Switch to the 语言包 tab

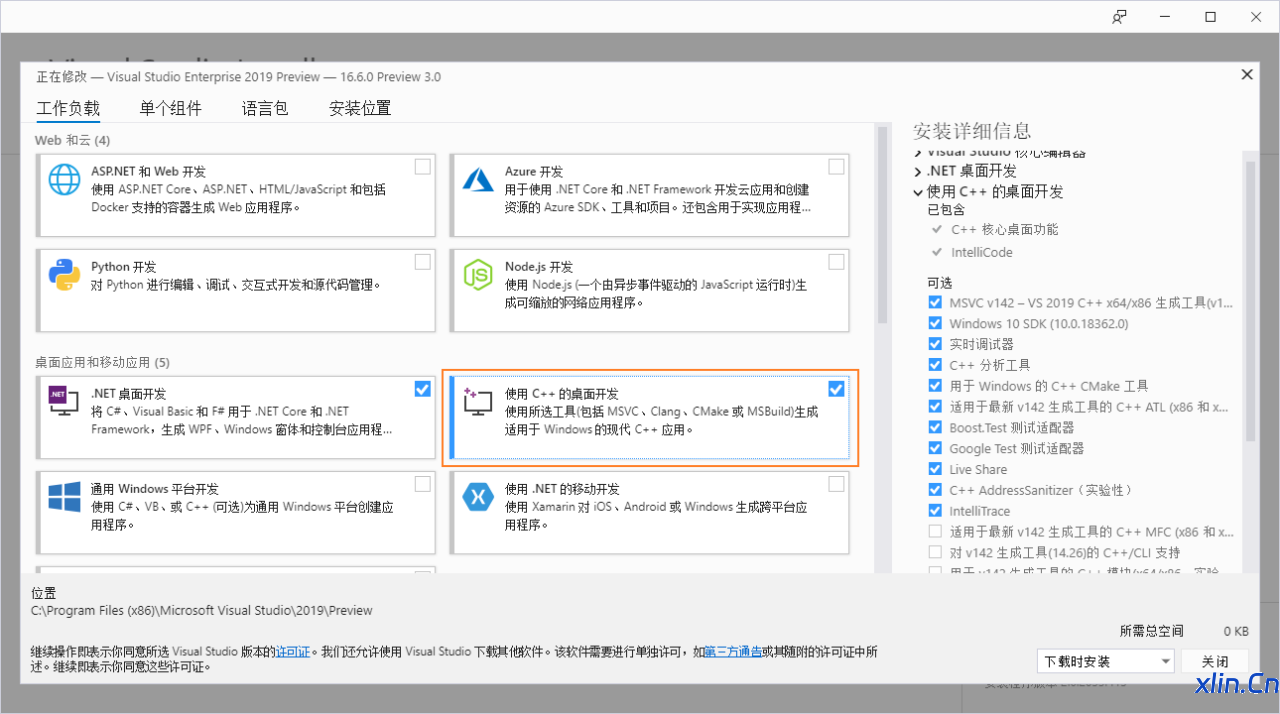pyautogui.click(x=265, y=108)
